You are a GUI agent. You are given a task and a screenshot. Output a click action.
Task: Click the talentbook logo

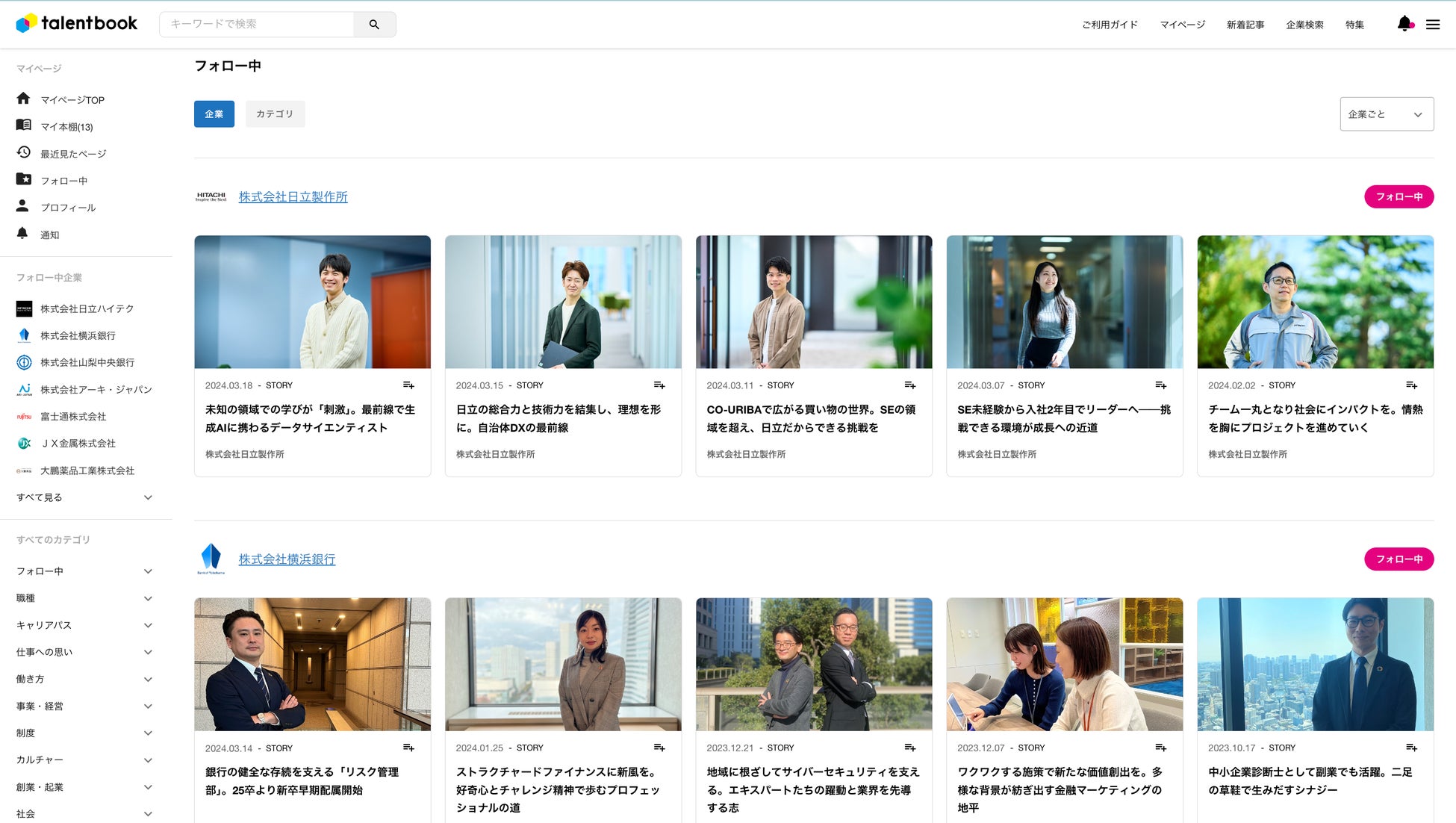(77, 23)
